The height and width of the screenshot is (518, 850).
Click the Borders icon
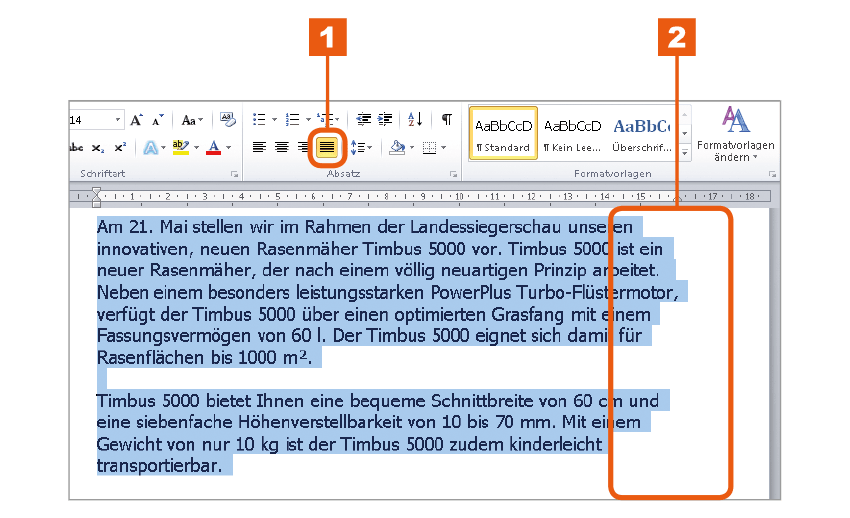429,147
